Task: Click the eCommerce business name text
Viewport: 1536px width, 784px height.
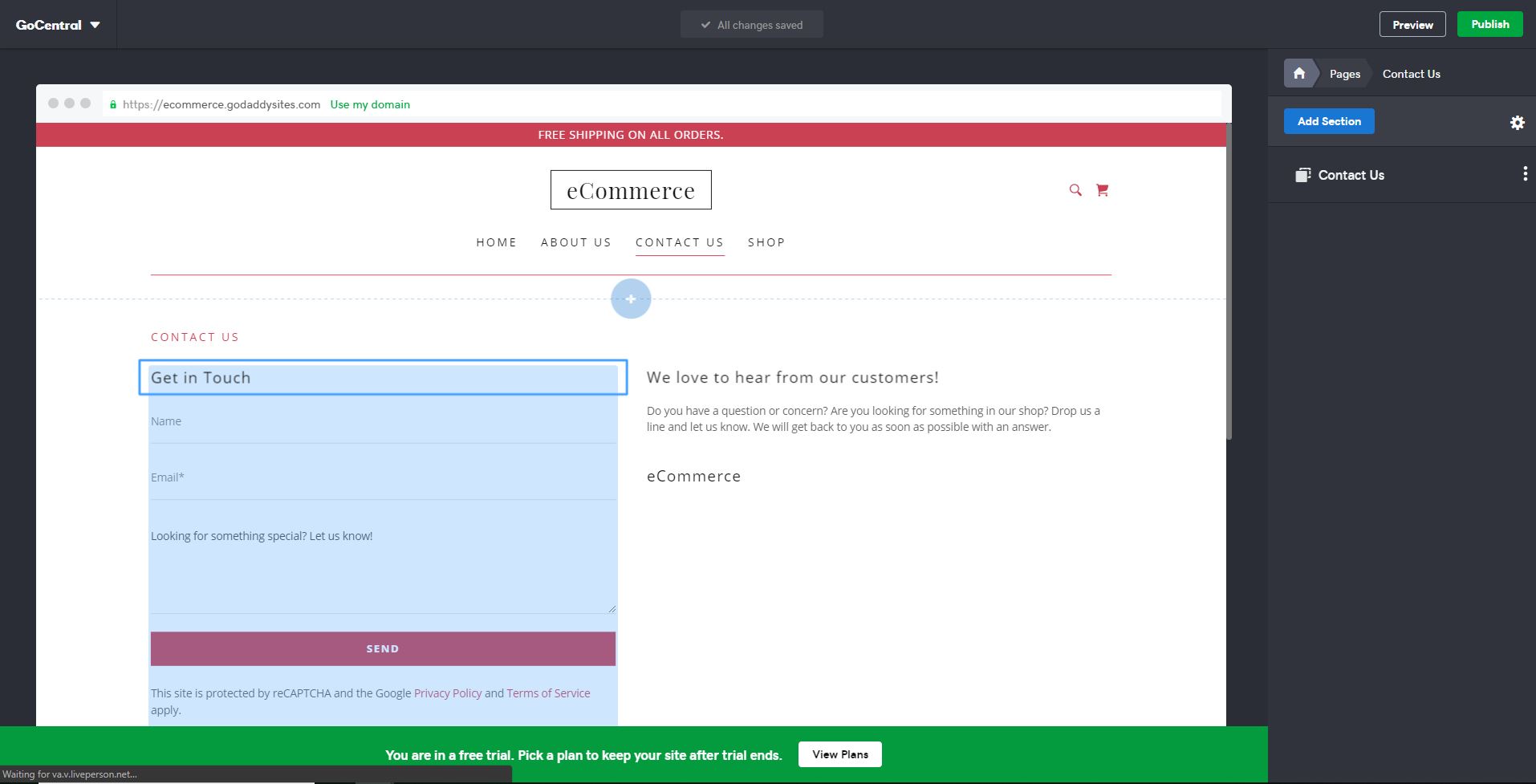Action: pos(694,477)
